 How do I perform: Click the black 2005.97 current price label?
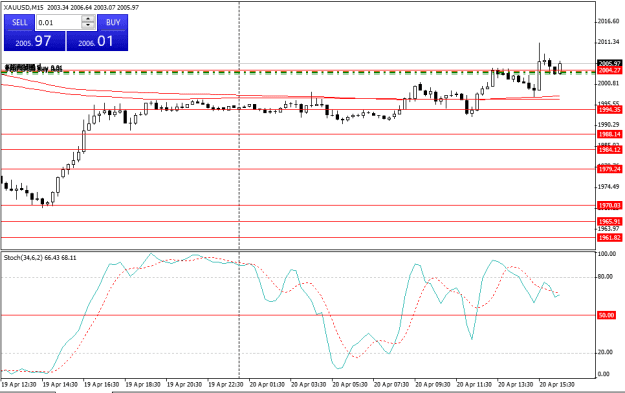[x=609, y=63]
